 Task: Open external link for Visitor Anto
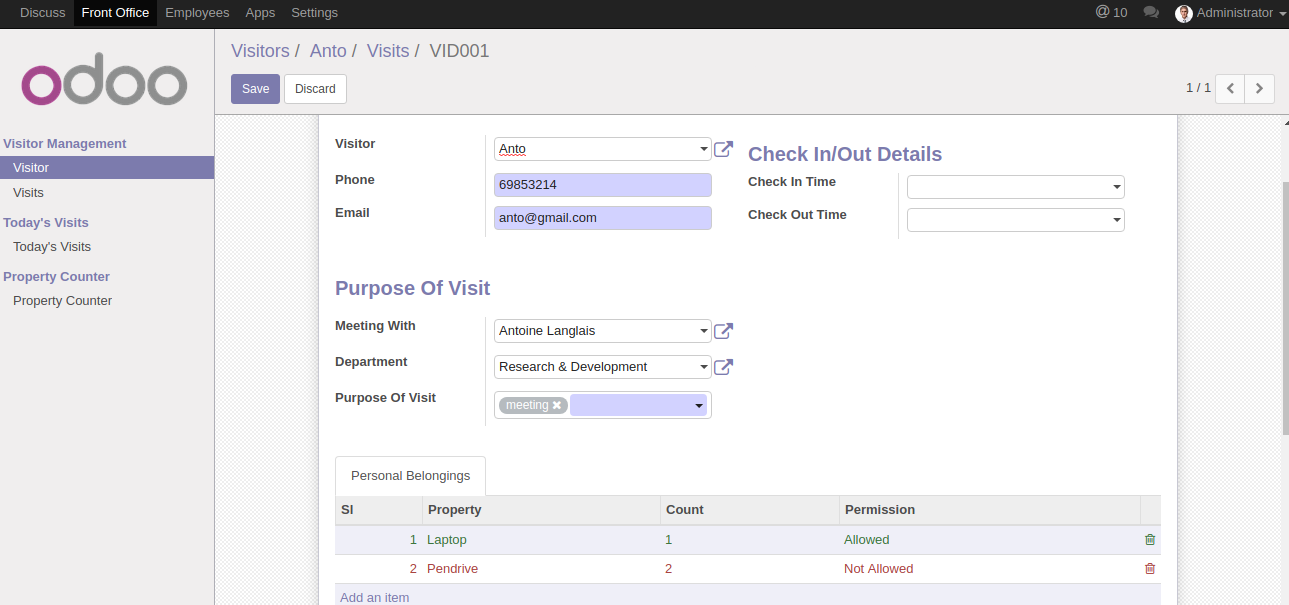723,150
